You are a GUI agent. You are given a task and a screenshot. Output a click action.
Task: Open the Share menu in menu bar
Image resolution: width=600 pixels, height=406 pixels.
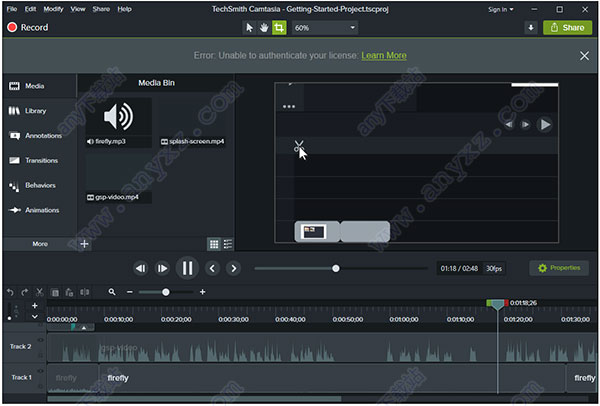101,9
